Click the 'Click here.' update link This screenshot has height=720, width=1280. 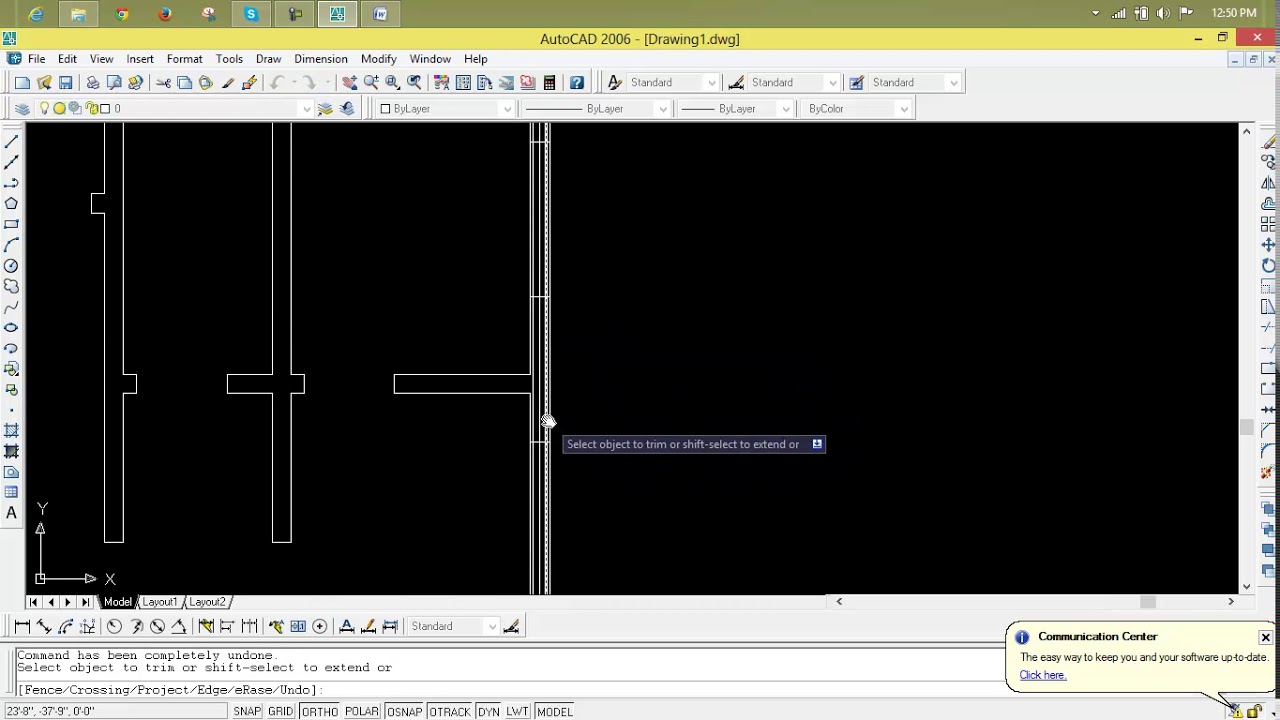[x=1043, y=675]
